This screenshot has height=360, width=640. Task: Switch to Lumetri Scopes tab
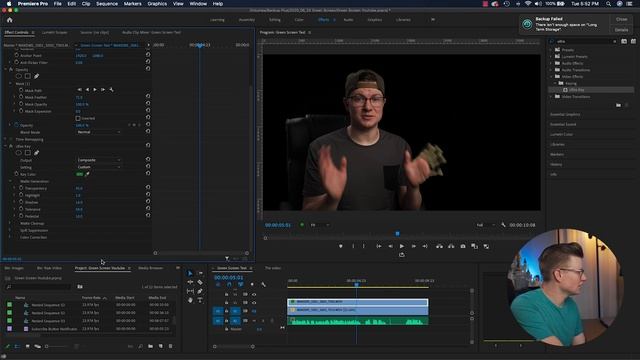[x=55, y=32]
